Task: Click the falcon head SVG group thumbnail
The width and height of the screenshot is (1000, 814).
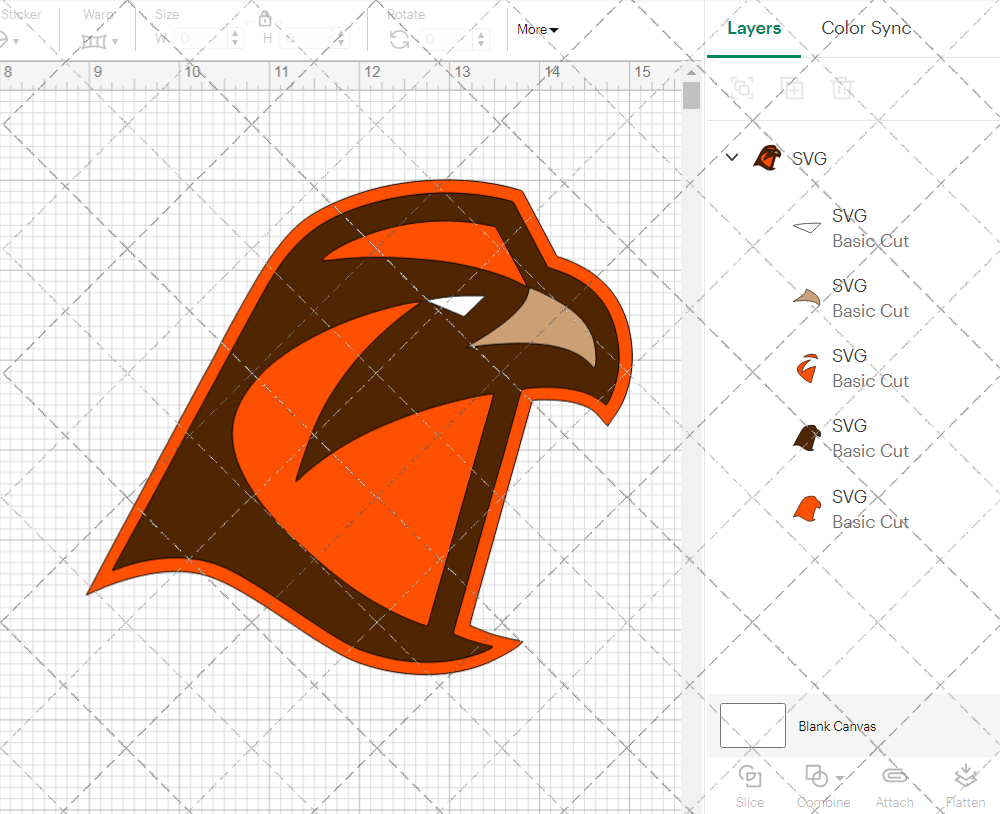Action: click(x=767, y=157)
